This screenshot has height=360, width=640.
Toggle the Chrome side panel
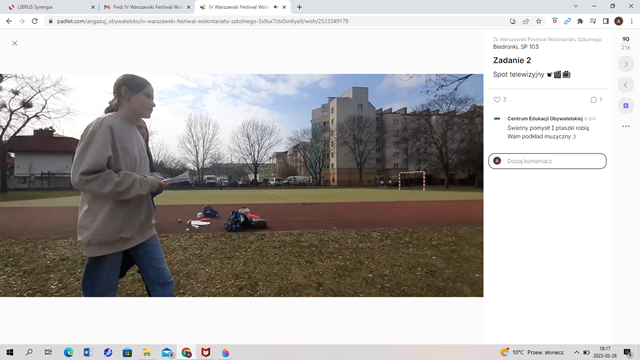coord(606,21)
